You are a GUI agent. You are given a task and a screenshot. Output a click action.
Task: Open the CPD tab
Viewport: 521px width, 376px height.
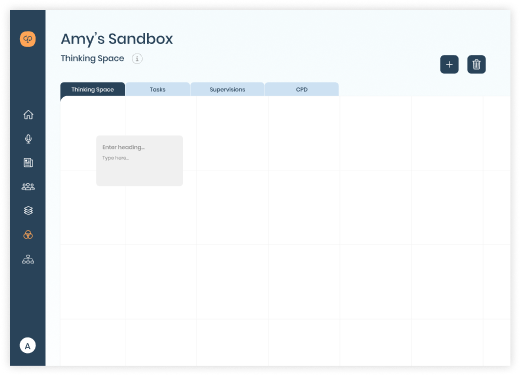click(302, 89)
